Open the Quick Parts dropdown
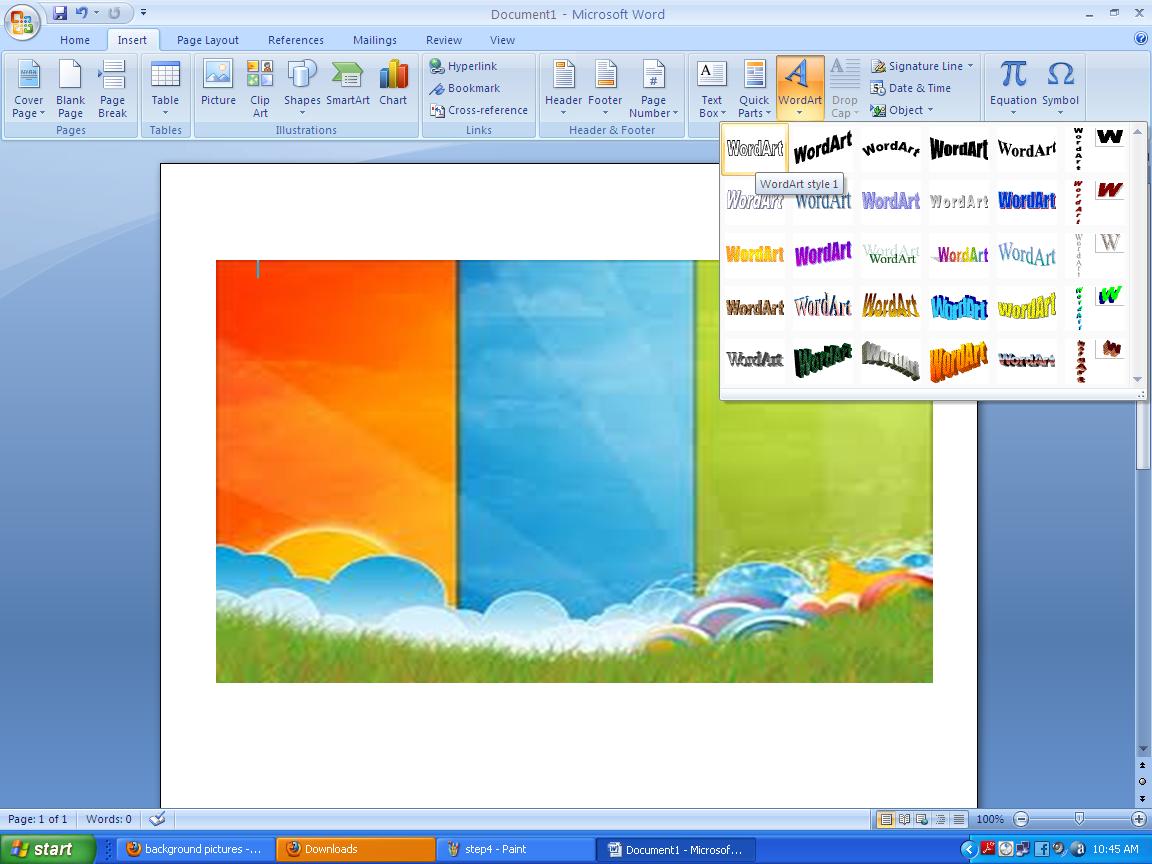Viewport: 1152px width, 864px height. coord(754,89)
